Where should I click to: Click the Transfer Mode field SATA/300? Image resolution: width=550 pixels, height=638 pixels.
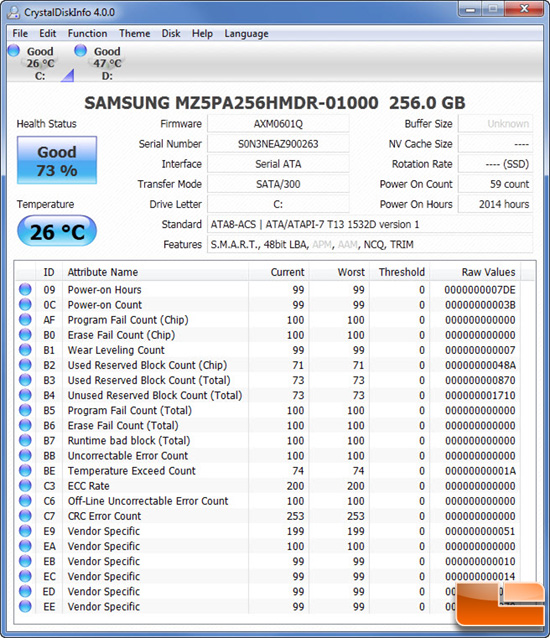point(278,184)
